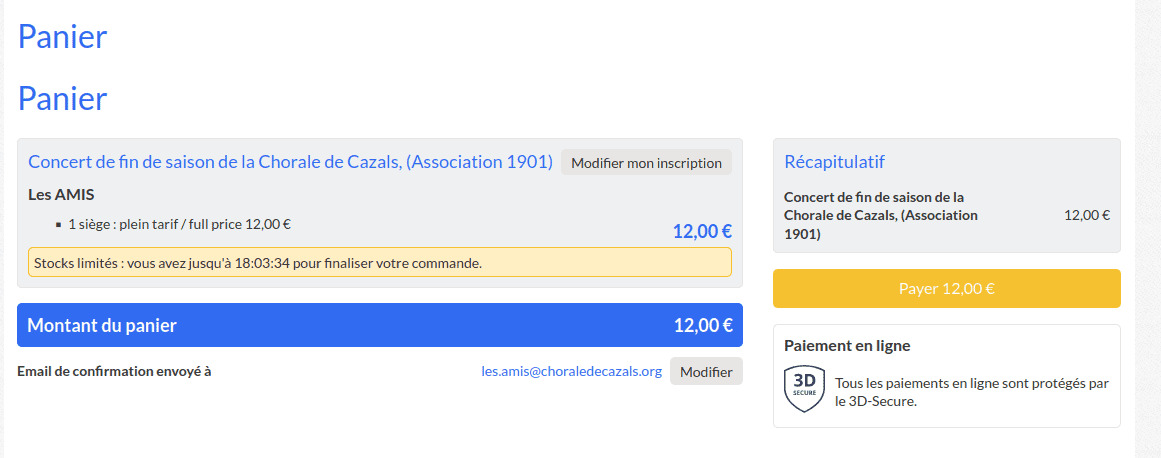Select the 1 siège plein tarif line item
1161x458 pixels.
(x=179, y=224)
